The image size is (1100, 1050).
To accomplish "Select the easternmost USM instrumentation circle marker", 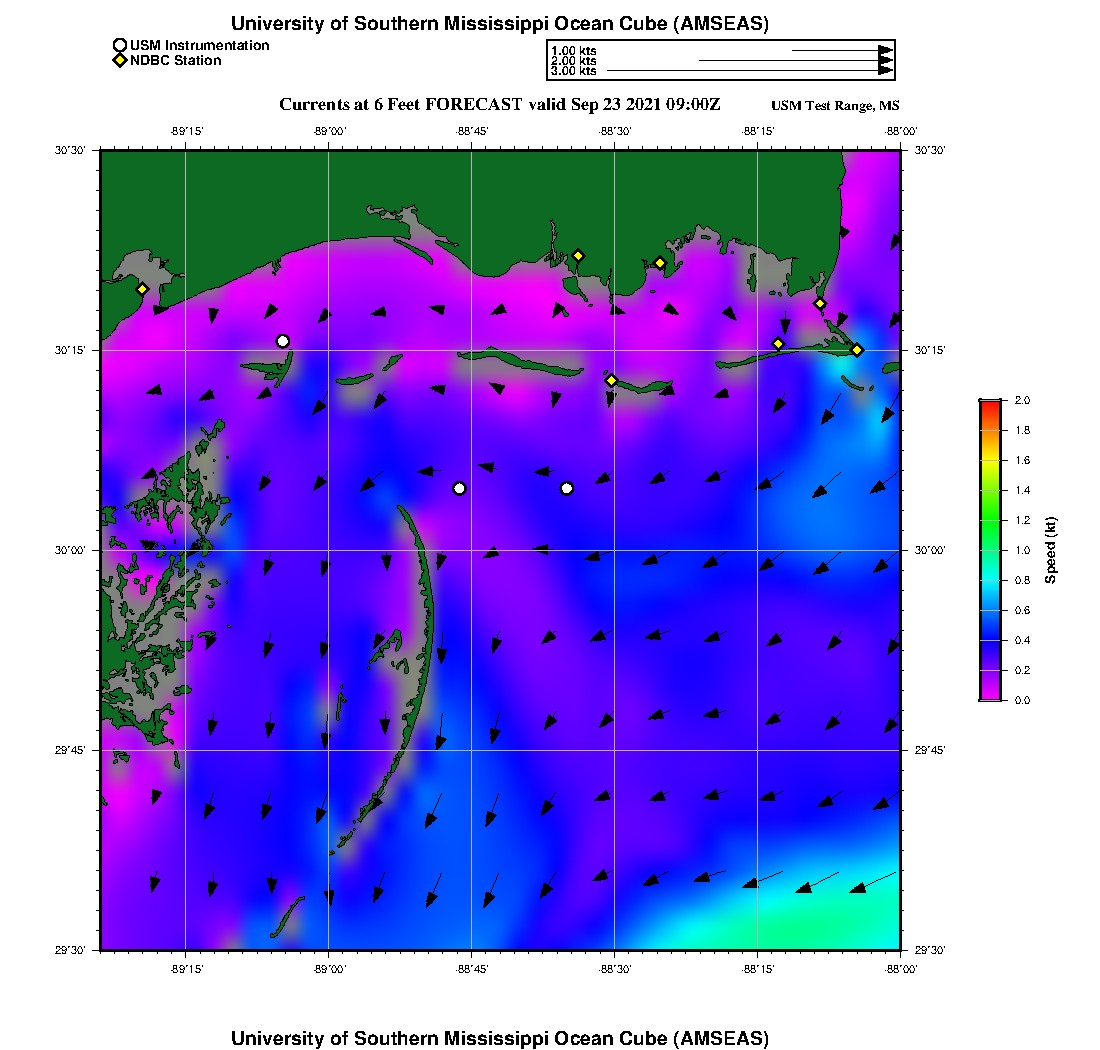I will tap(567, 488).
